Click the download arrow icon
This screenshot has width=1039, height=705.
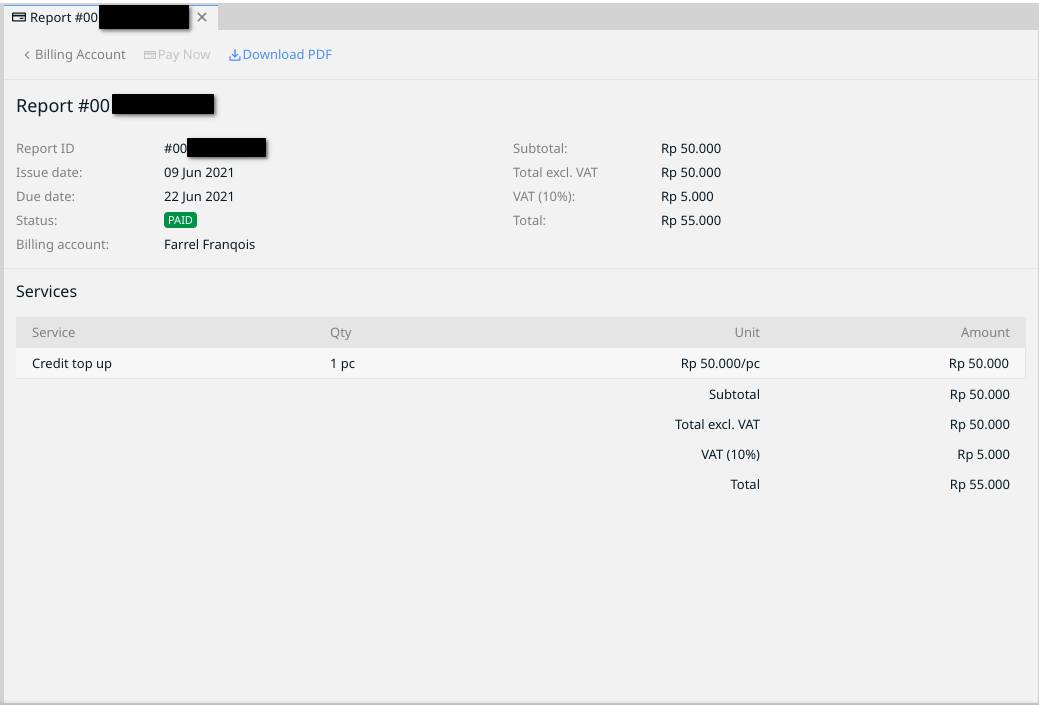click(x=235, y=55)
